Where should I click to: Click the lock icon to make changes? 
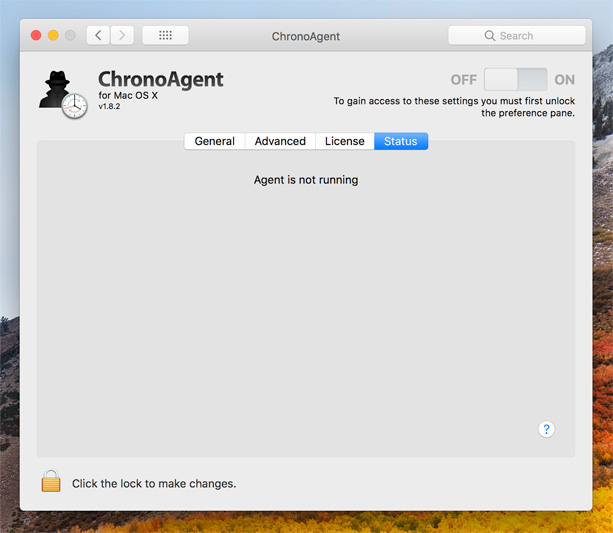tap(51, 481)
